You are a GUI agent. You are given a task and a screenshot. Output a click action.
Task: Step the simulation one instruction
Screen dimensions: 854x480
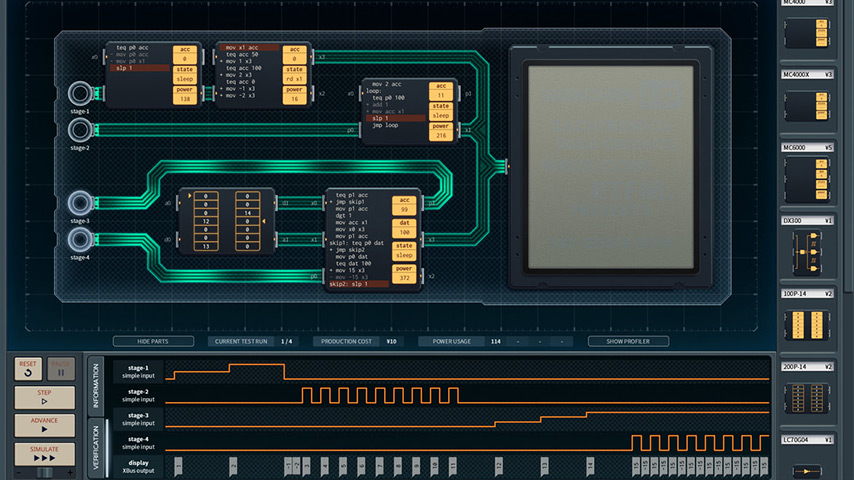[43, 397]
